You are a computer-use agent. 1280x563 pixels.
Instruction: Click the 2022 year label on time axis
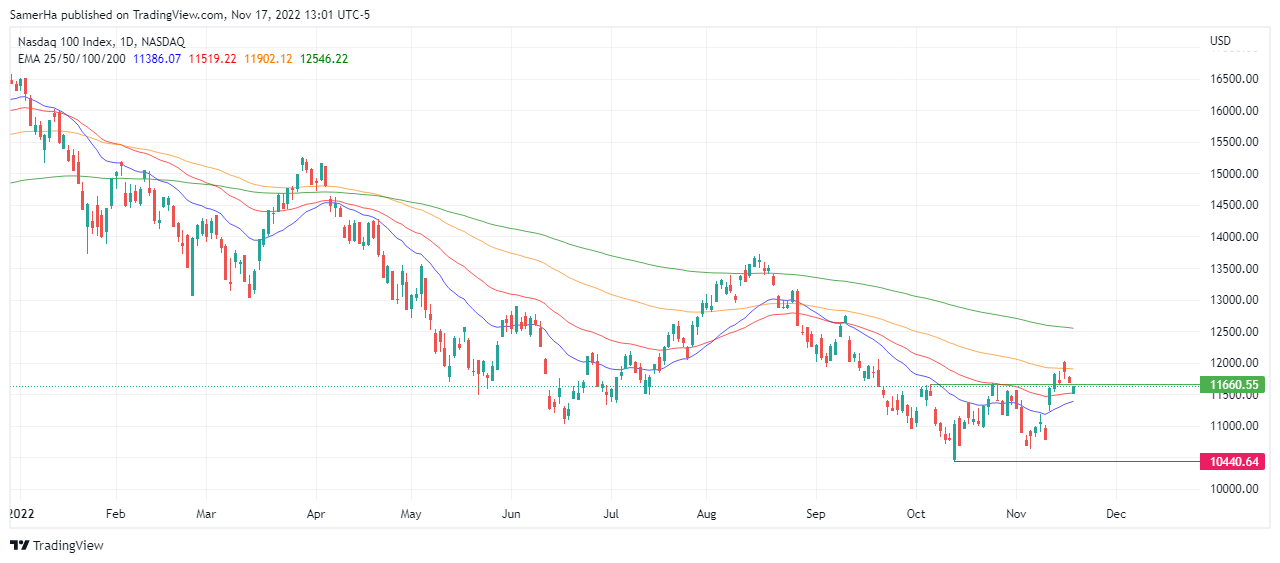(21, 514)
